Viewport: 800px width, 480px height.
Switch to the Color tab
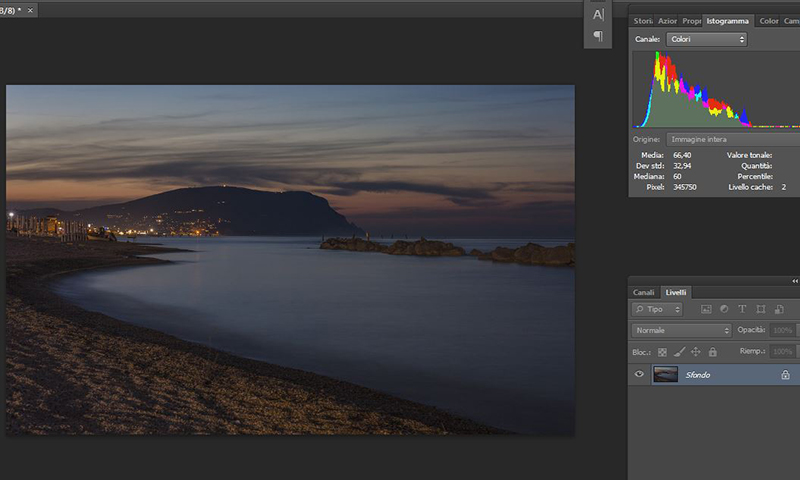tap(768, 20)
